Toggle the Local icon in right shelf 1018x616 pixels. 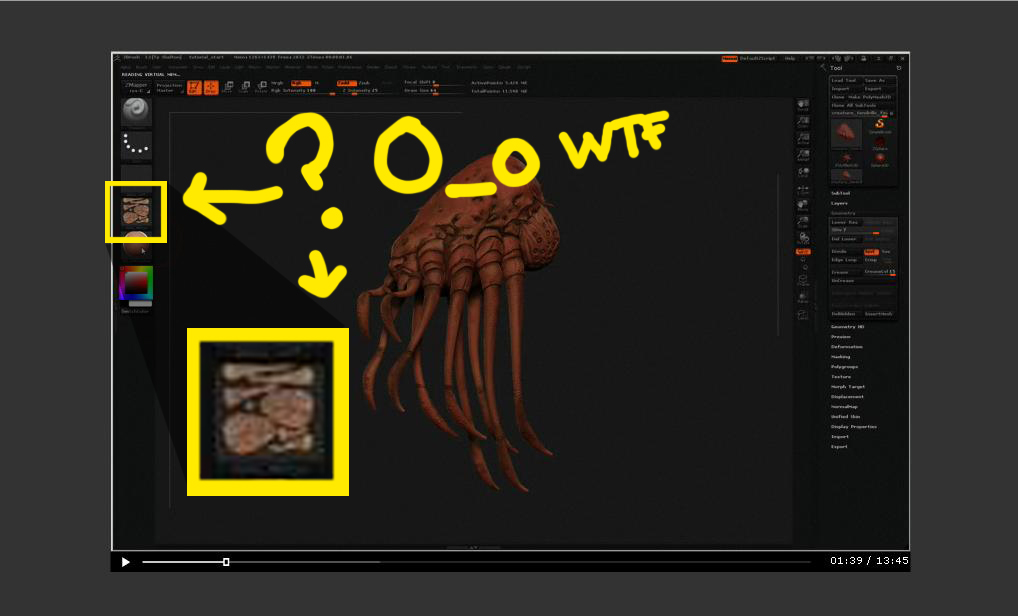[x=804, y=172]
